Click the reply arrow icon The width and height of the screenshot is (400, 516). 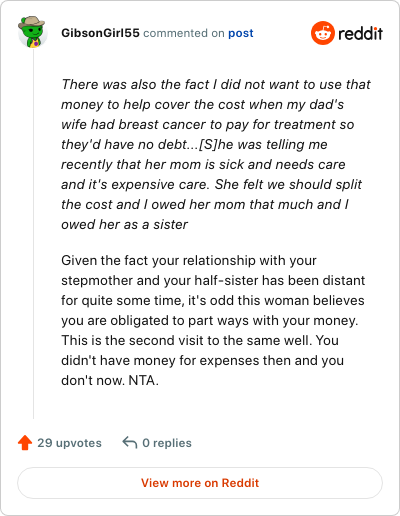(x=130, y=443)
